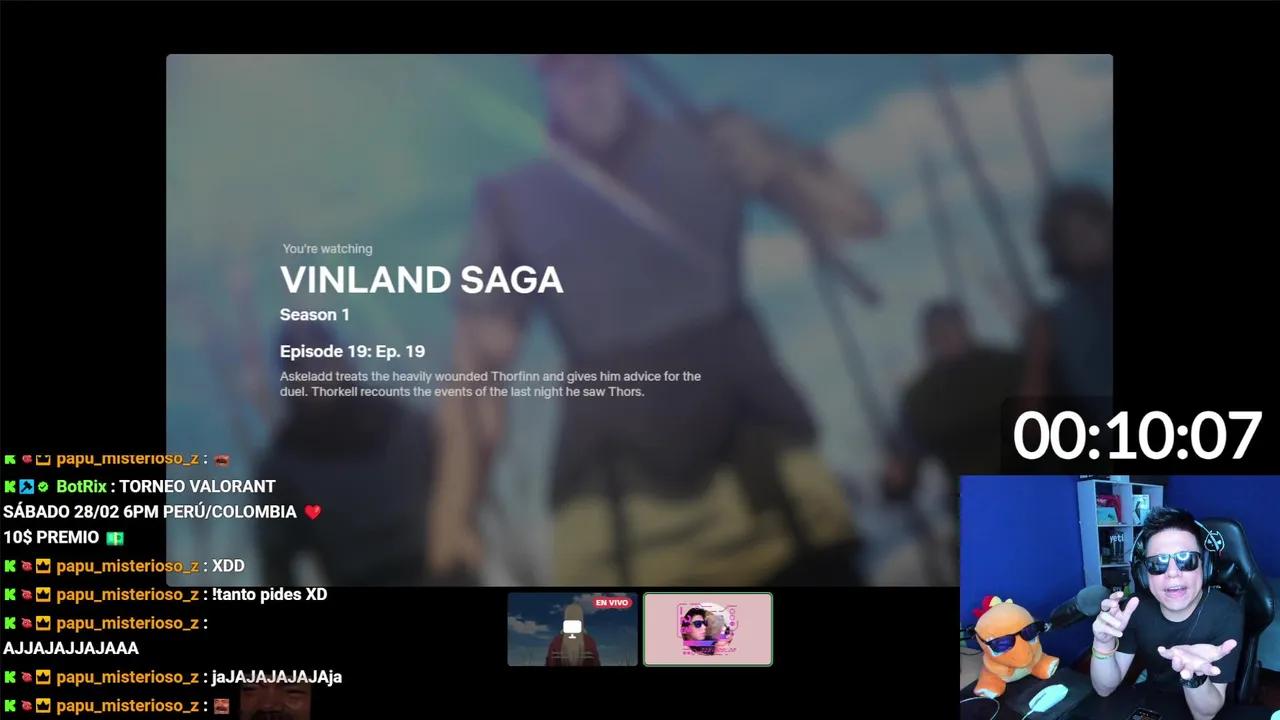Click the green Kick K icon in BotRix row
Screen dimensions: 1280x720
coord(10,487)
